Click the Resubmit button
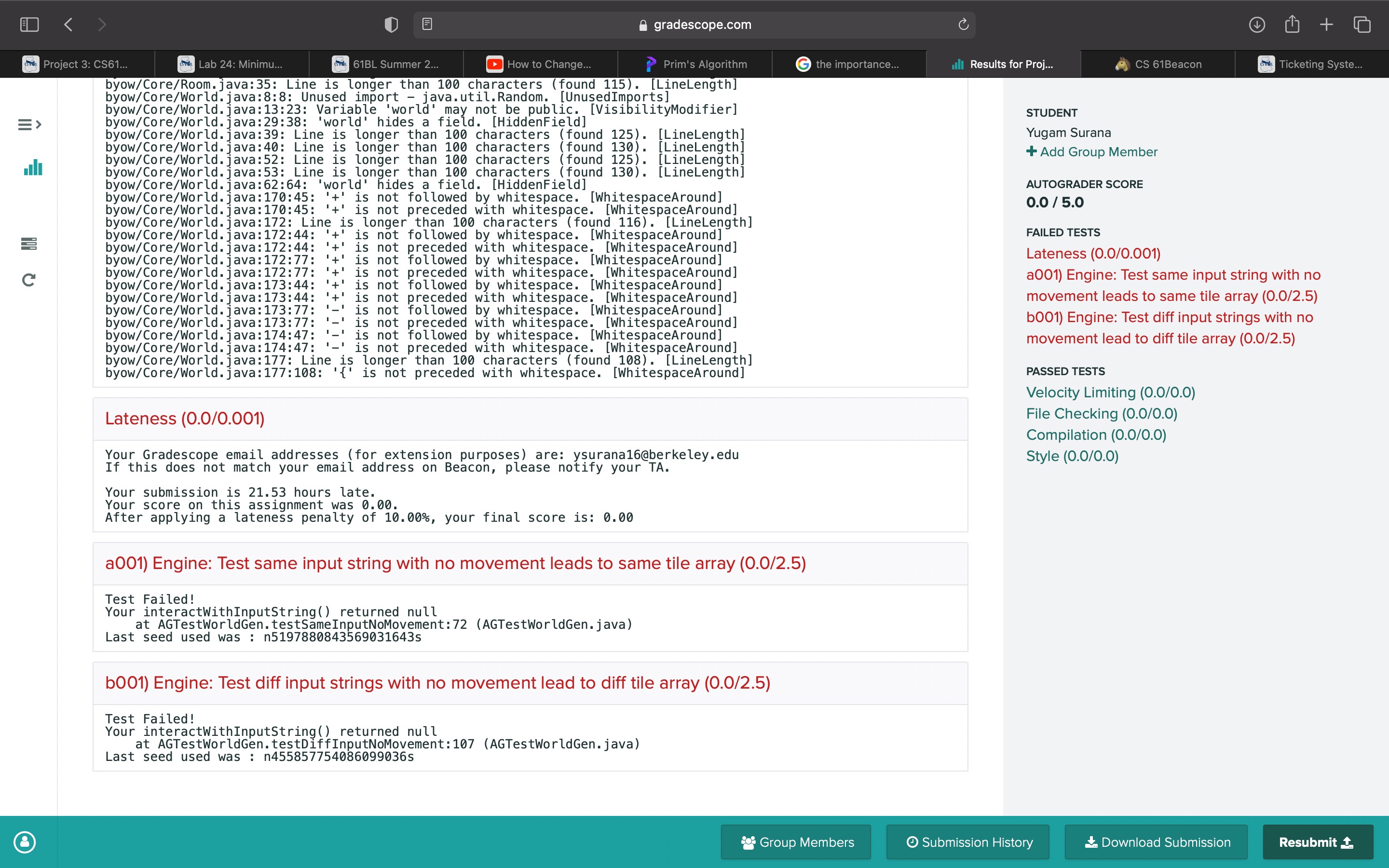The width and height of the screenshot is (1389, 868). click(x=1317, y=842)
